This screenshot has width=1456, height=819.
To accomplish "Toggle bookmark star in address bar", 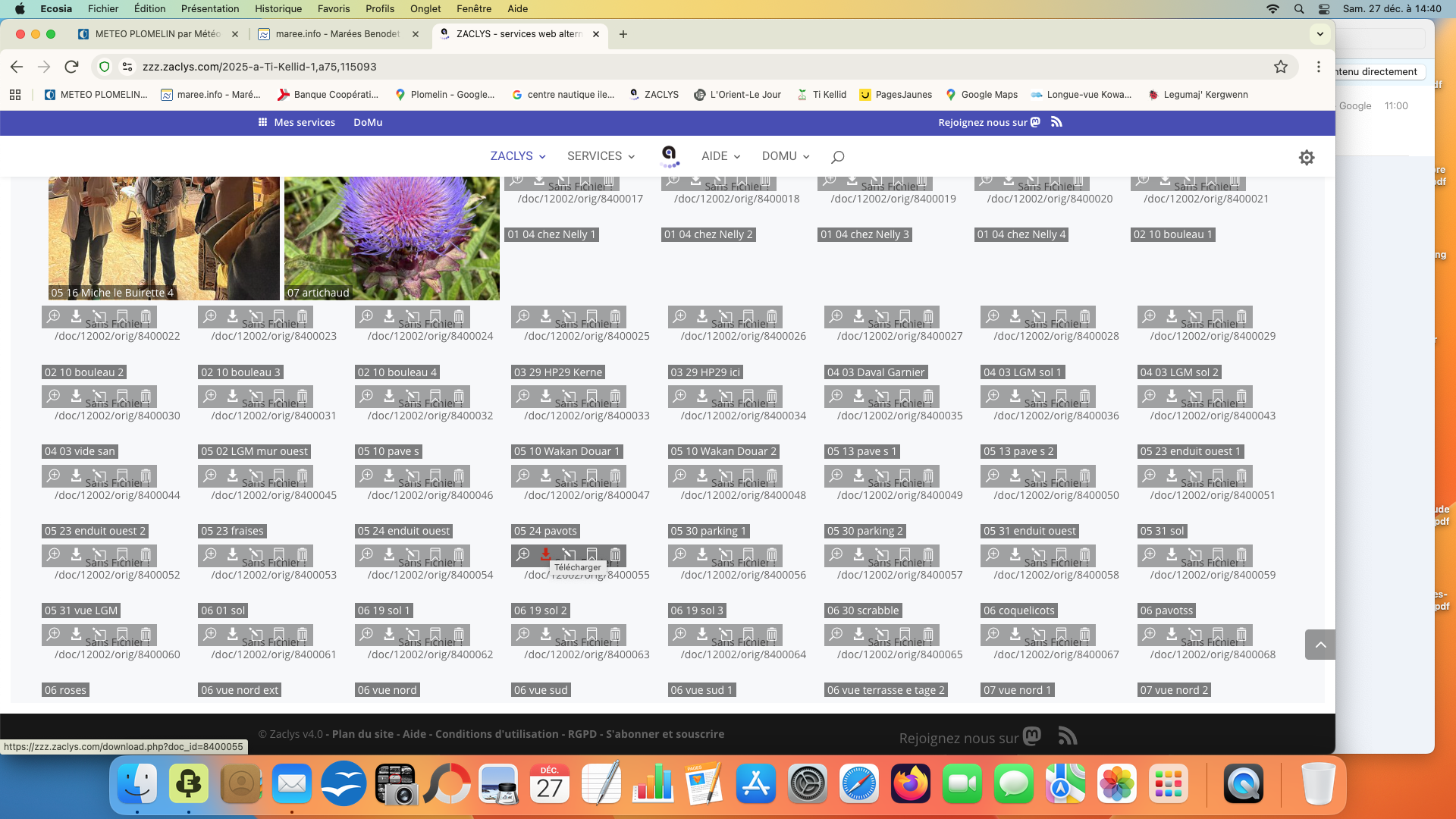I will pyautogui.click(x=1281, y=67).
